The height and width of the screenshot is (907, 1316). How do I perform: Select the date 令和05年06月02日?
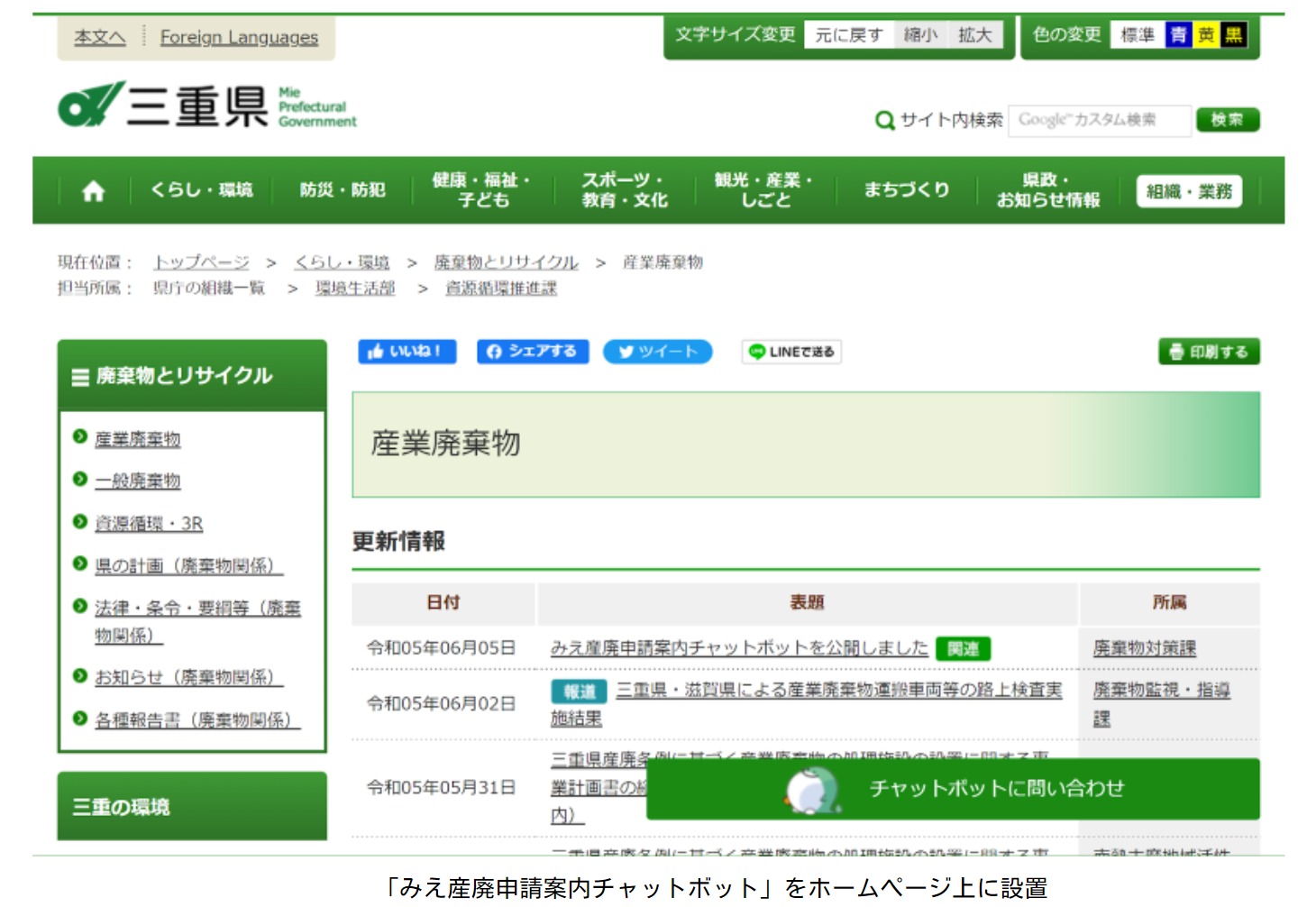point(442,704)
